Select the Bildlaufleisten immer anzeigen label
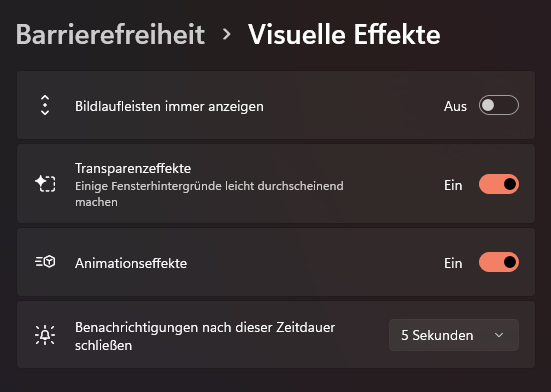This screenshot has width=551, height=392. [169, 106]
